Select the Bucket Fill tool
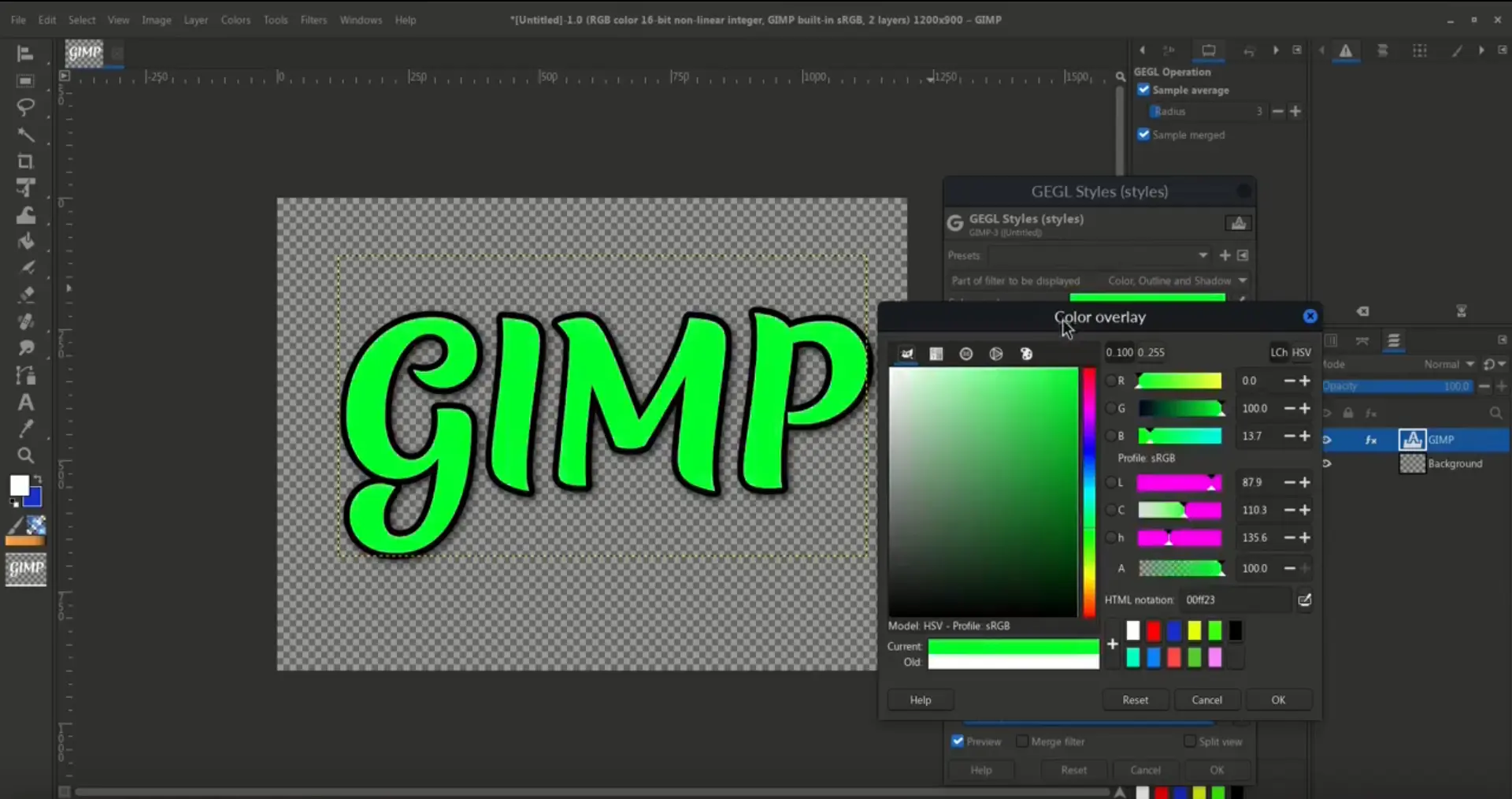The width and height of the screenshot is (1512, 799). tap(25, 241)
